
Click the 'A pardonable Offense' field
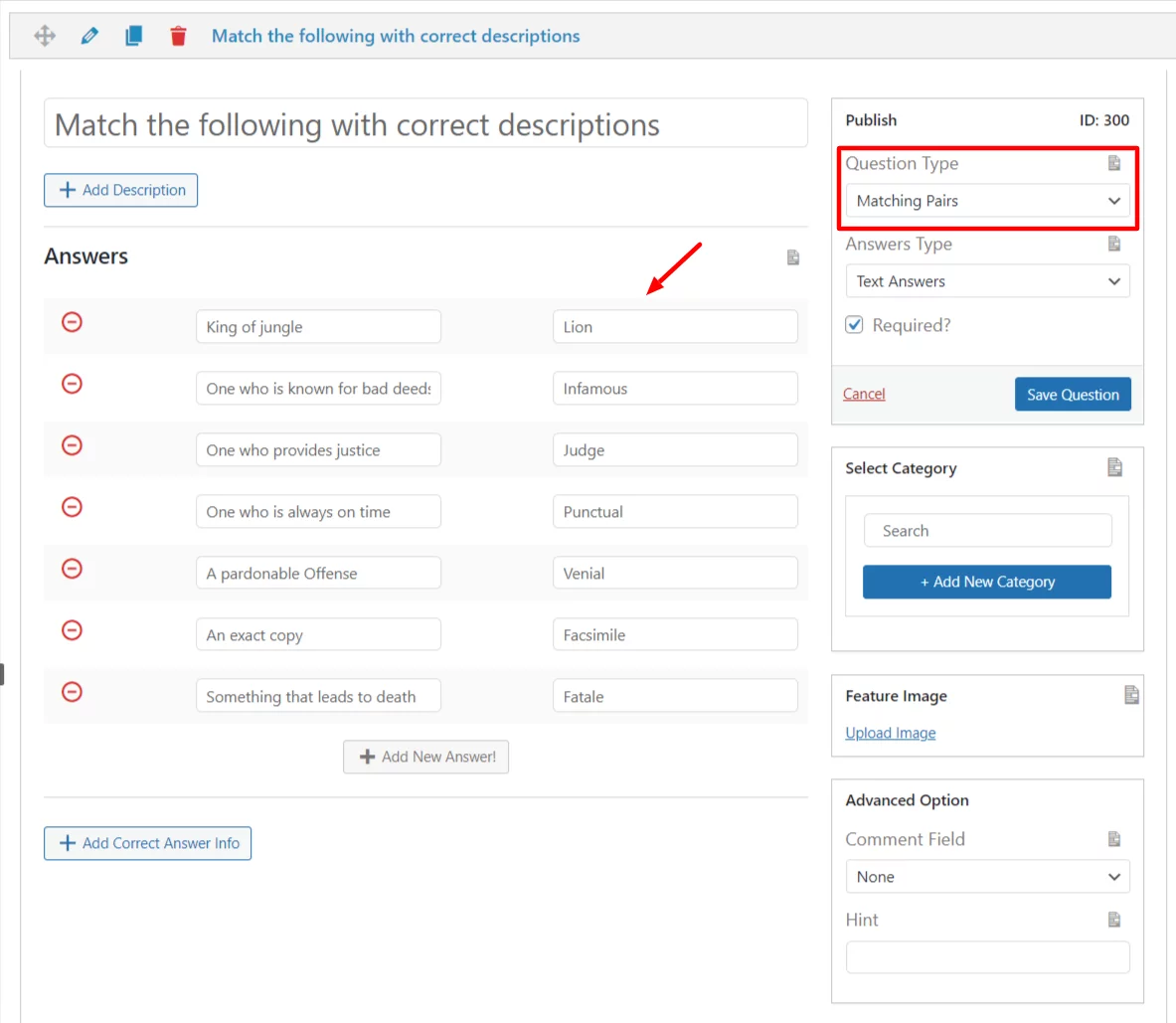(x=319, y=573)
